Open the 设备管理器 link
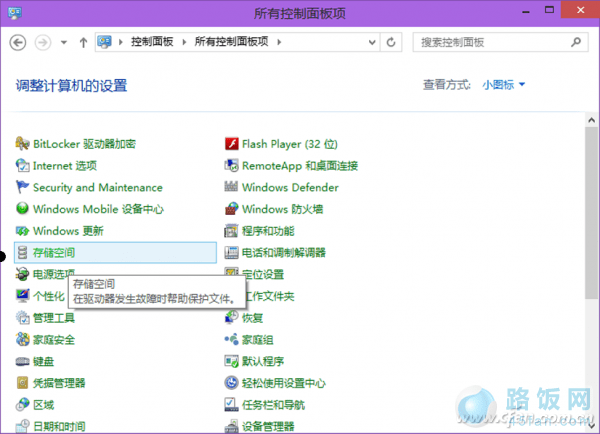 (268, 426)
